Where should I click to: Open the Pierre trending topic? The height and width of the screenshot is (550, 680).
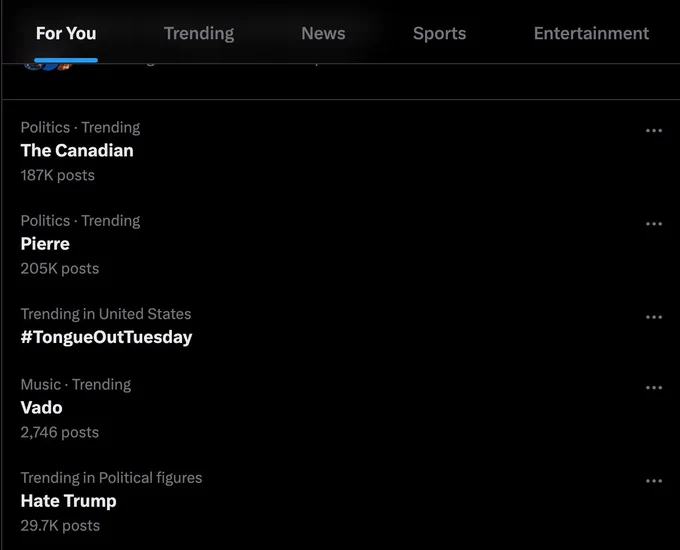click(45, 244)
